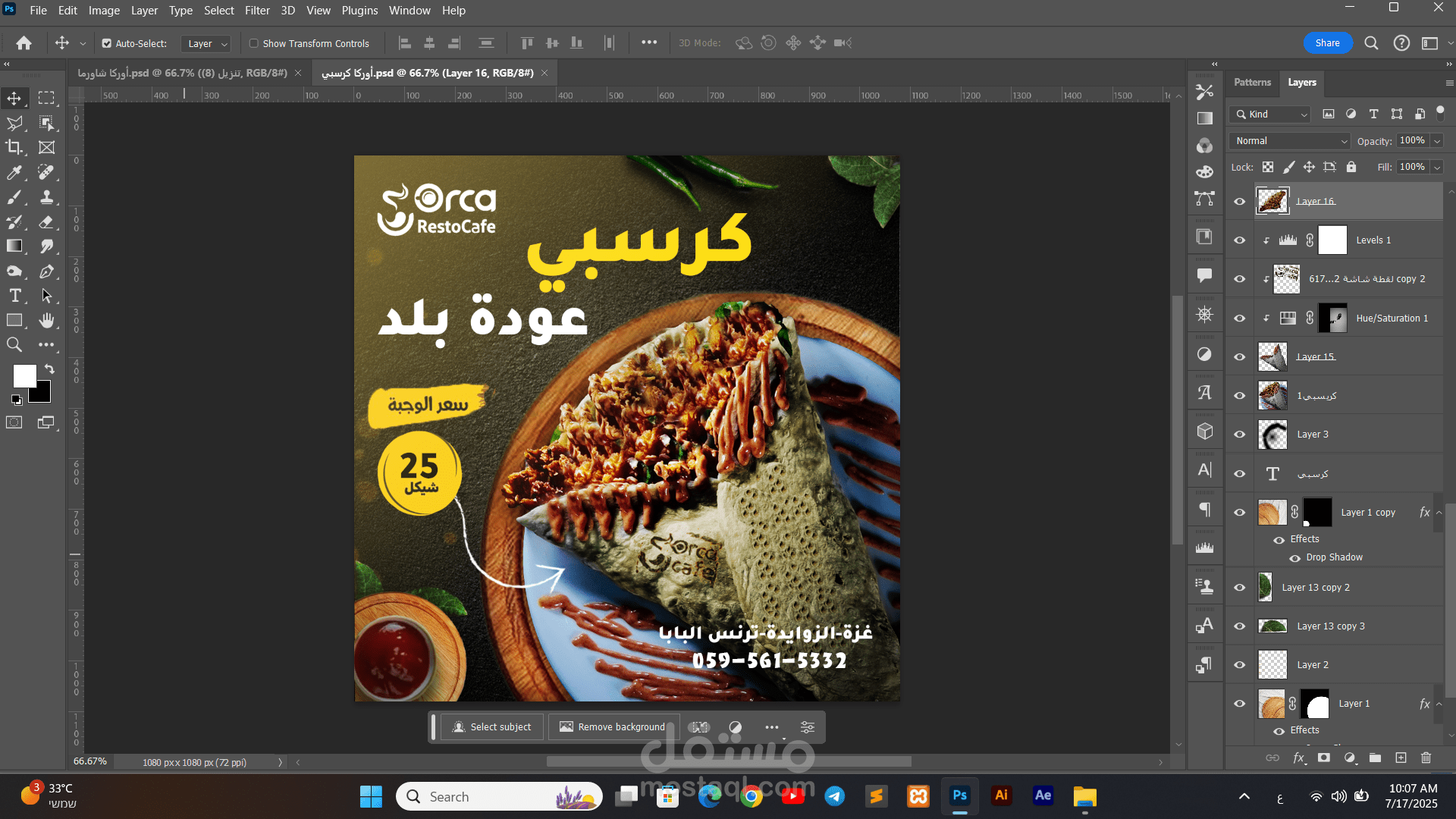Switch to the Patterns tab

tap(1252, 82)
